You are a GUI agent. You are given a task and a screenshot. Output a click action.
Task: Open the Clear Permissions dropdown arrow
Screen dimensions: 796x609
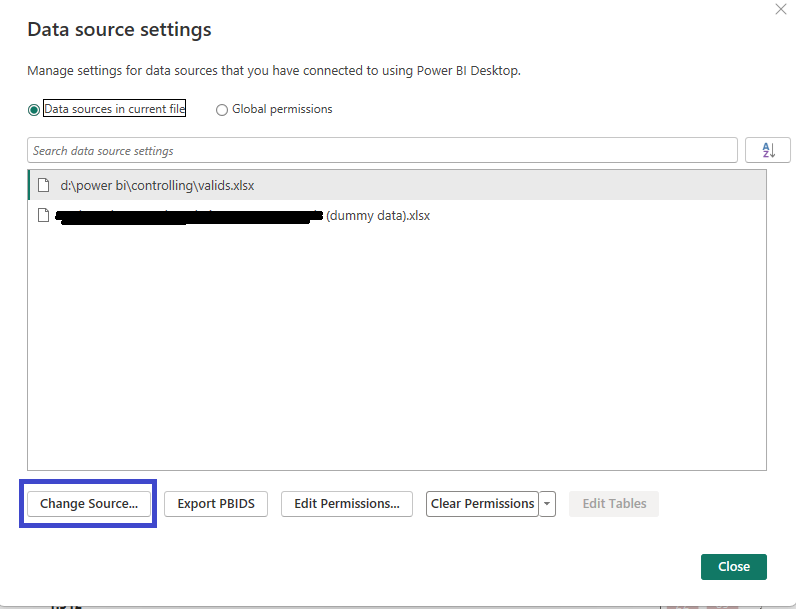[547, 504]
